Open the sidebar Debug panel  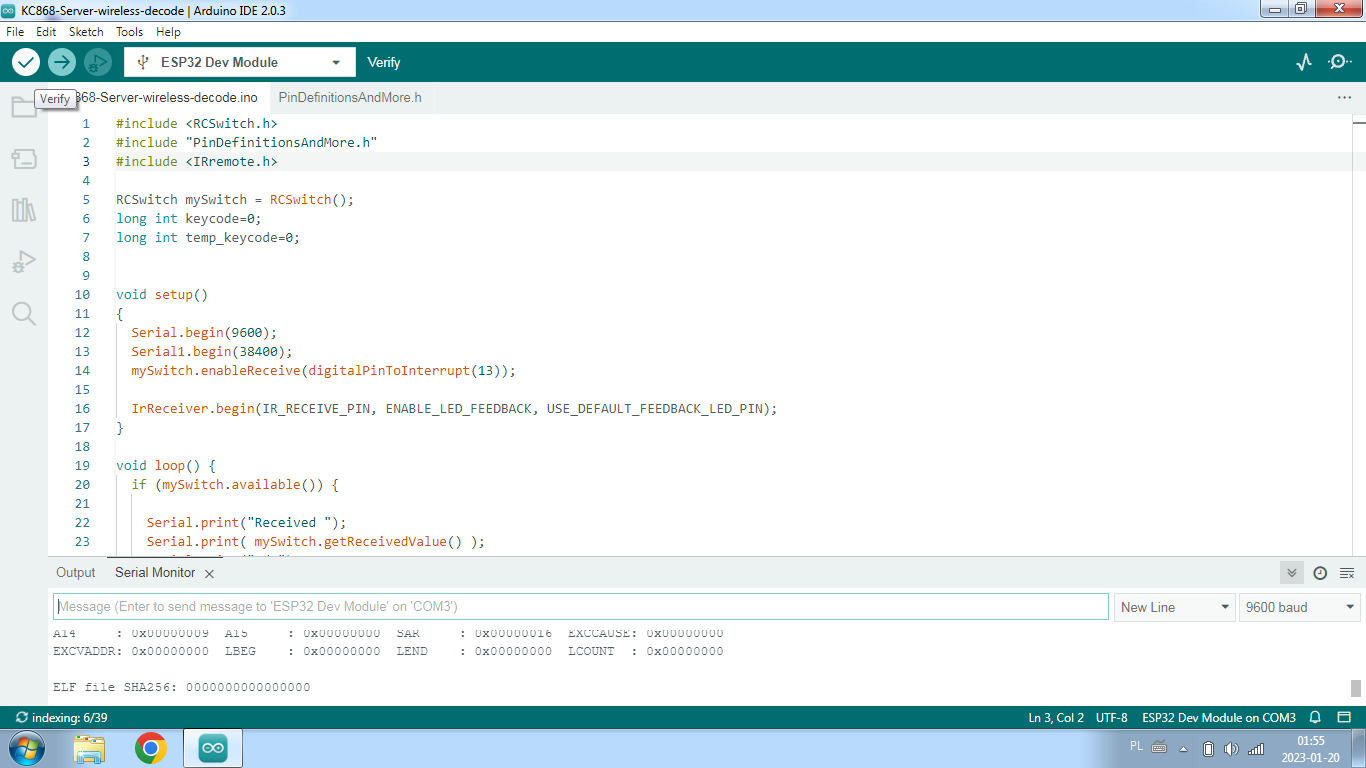point(24,262)
